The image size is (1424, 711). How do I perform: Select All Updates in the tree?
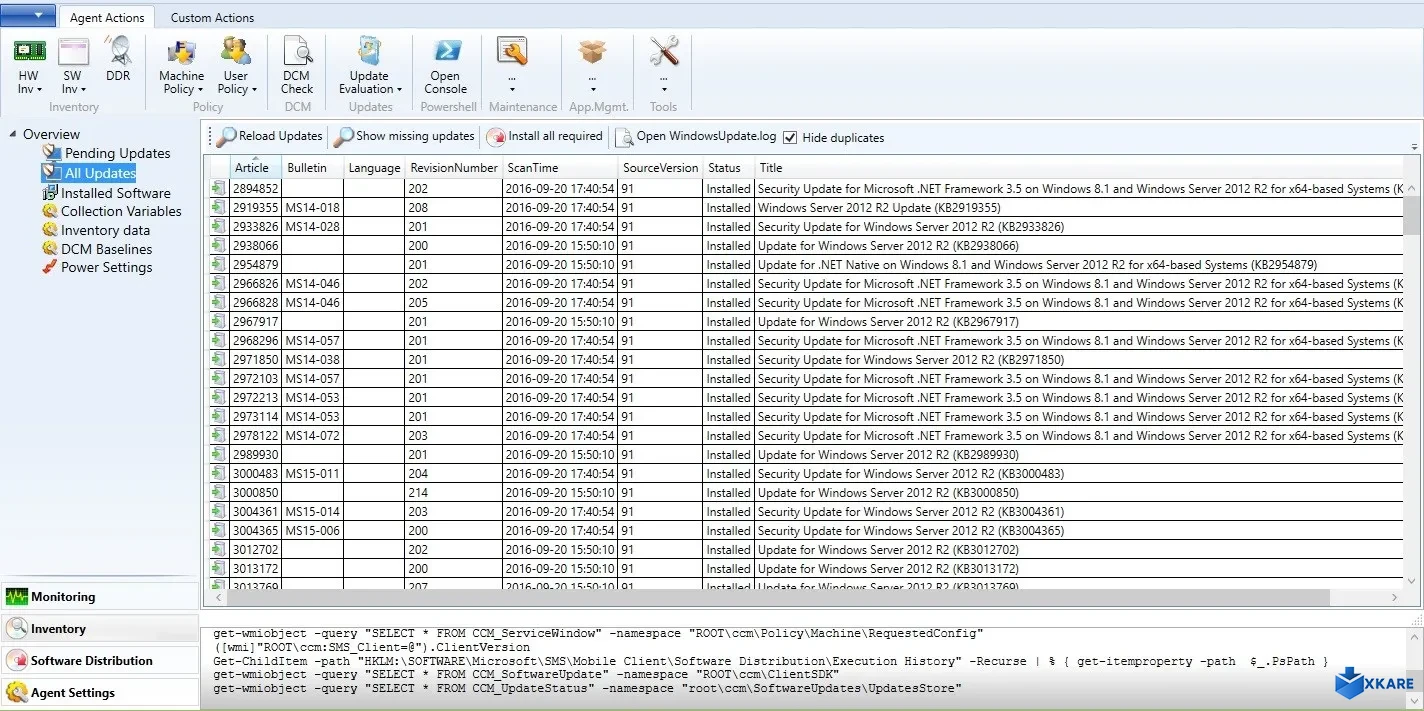coord(100,173)
